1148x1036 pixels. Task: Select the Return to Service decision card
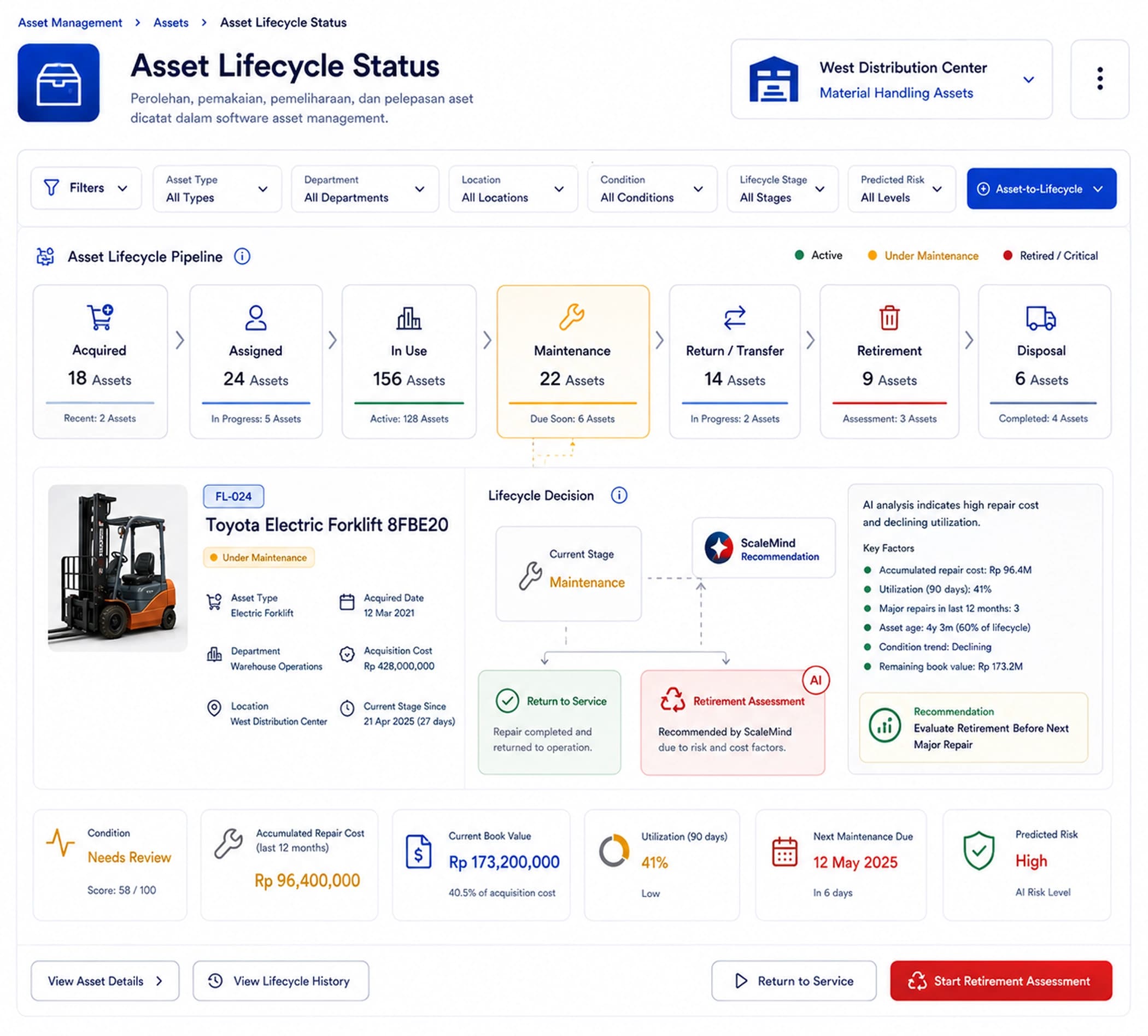pos(549,722)
